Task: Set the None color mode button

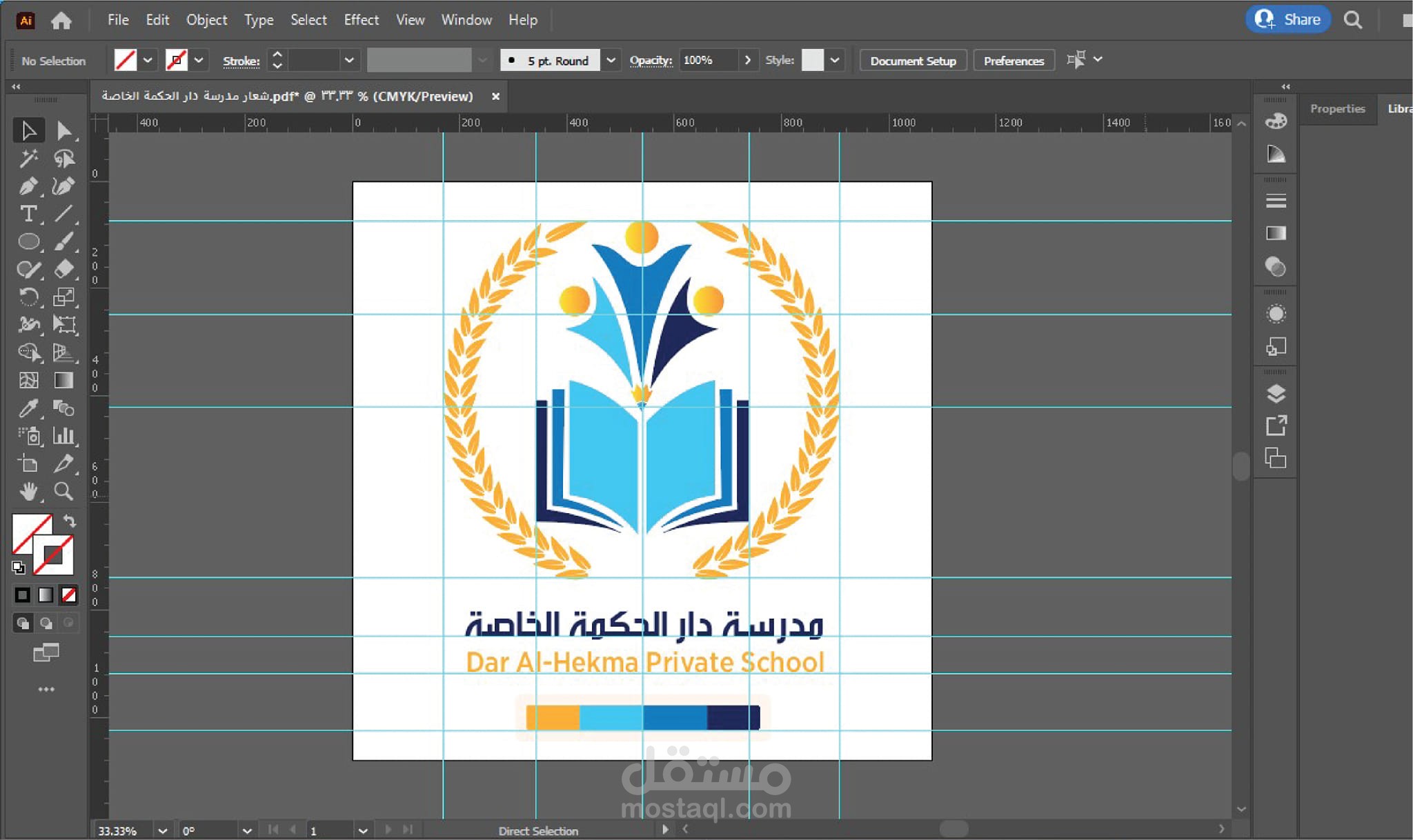Action: (68, 594)
